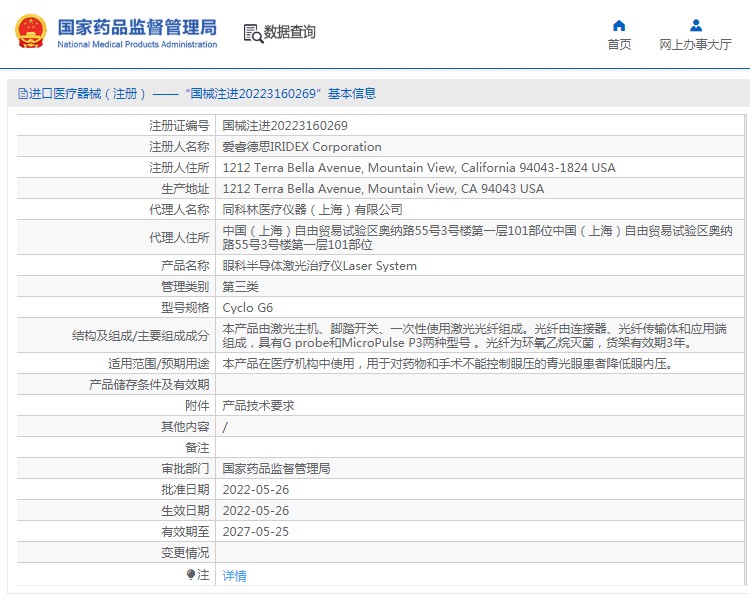Open the 首页 link

point(619,45)
